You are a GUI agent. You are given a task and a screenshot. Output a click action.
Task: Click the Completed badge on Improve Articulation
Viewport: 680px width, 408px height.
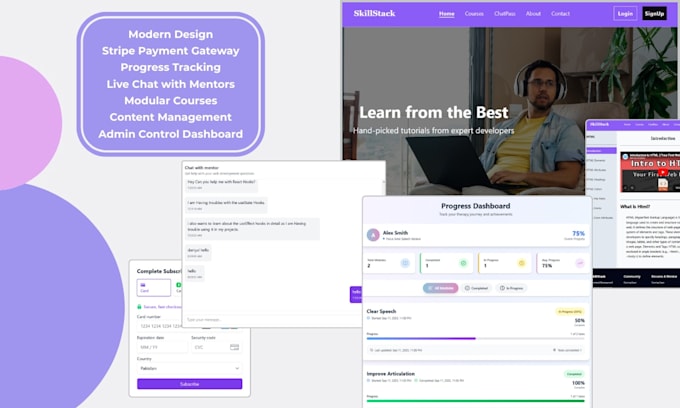coord(574,374)
